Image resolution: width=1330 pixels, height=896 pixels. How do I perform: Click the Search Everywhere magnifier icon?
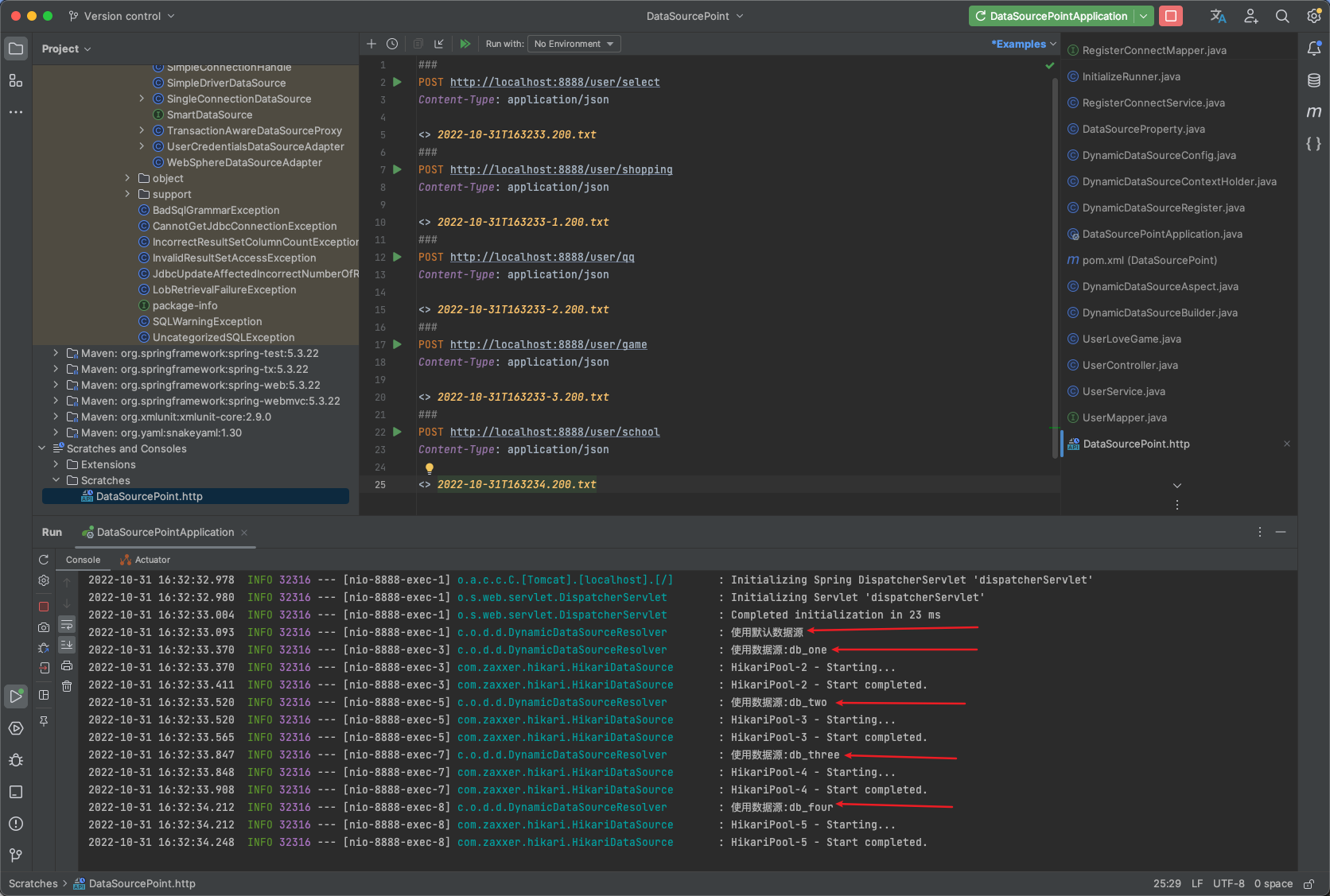point(1282,16)
